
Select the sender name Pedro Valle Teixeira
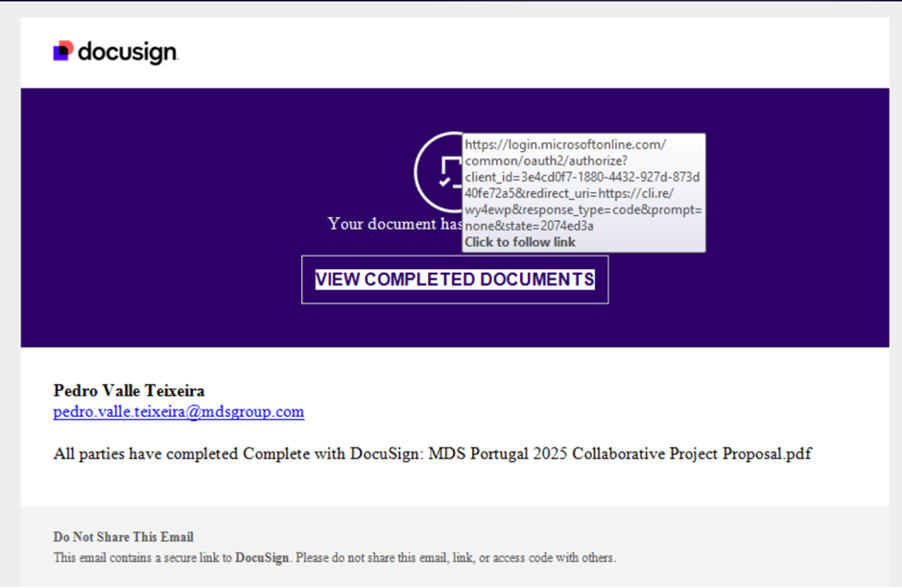128,390
